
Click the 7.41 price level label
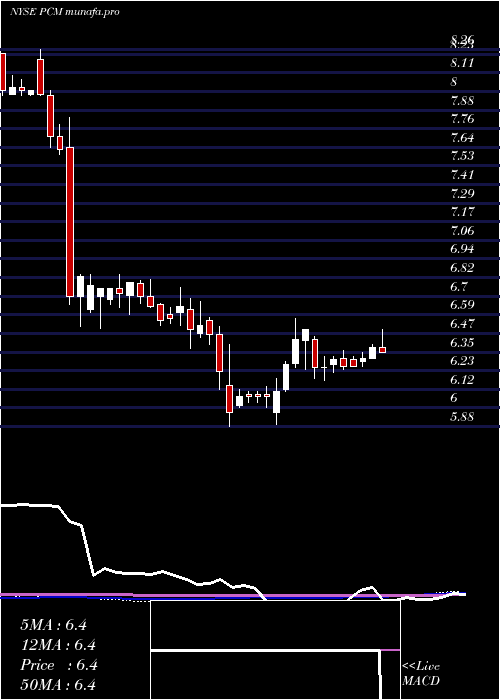click(x=462, y=175)
